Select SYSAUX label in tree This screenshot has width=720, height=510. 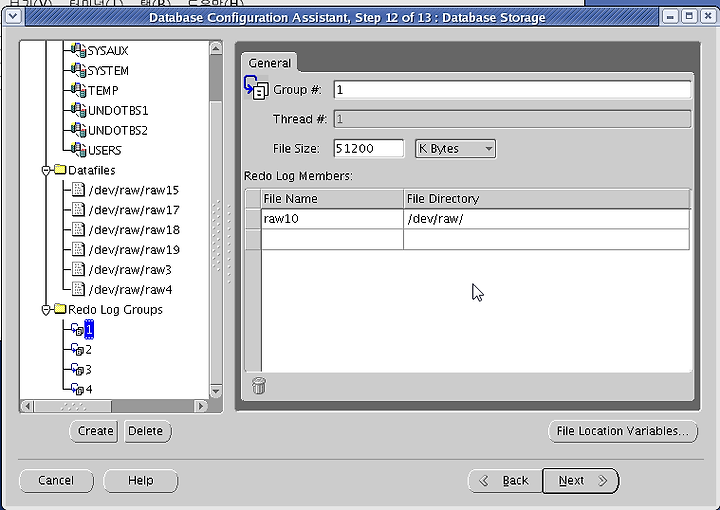(108, 50)
